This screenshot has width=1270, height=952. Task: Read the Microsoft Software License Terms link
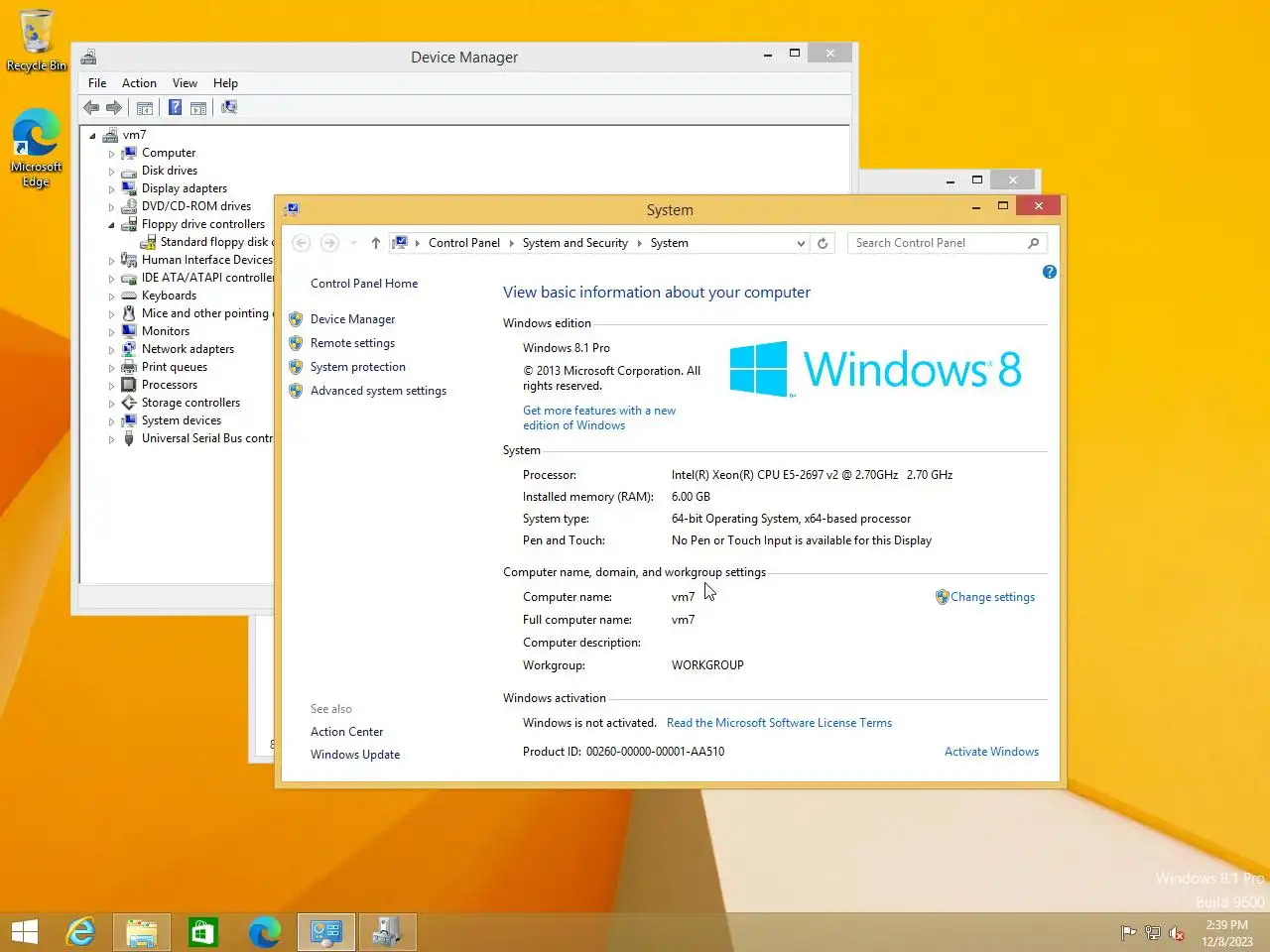coord(779,723)
